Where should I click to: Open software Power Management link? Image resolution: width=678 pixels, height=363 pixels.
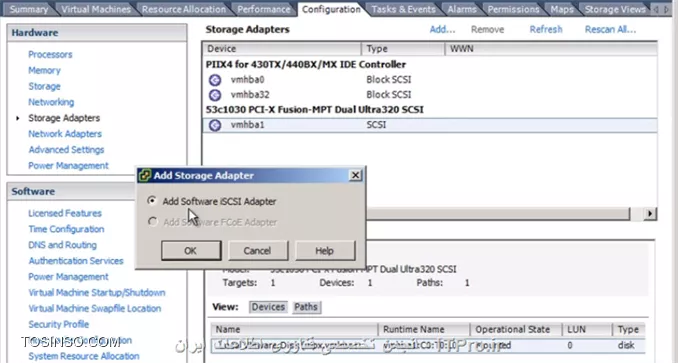(68, 277)
